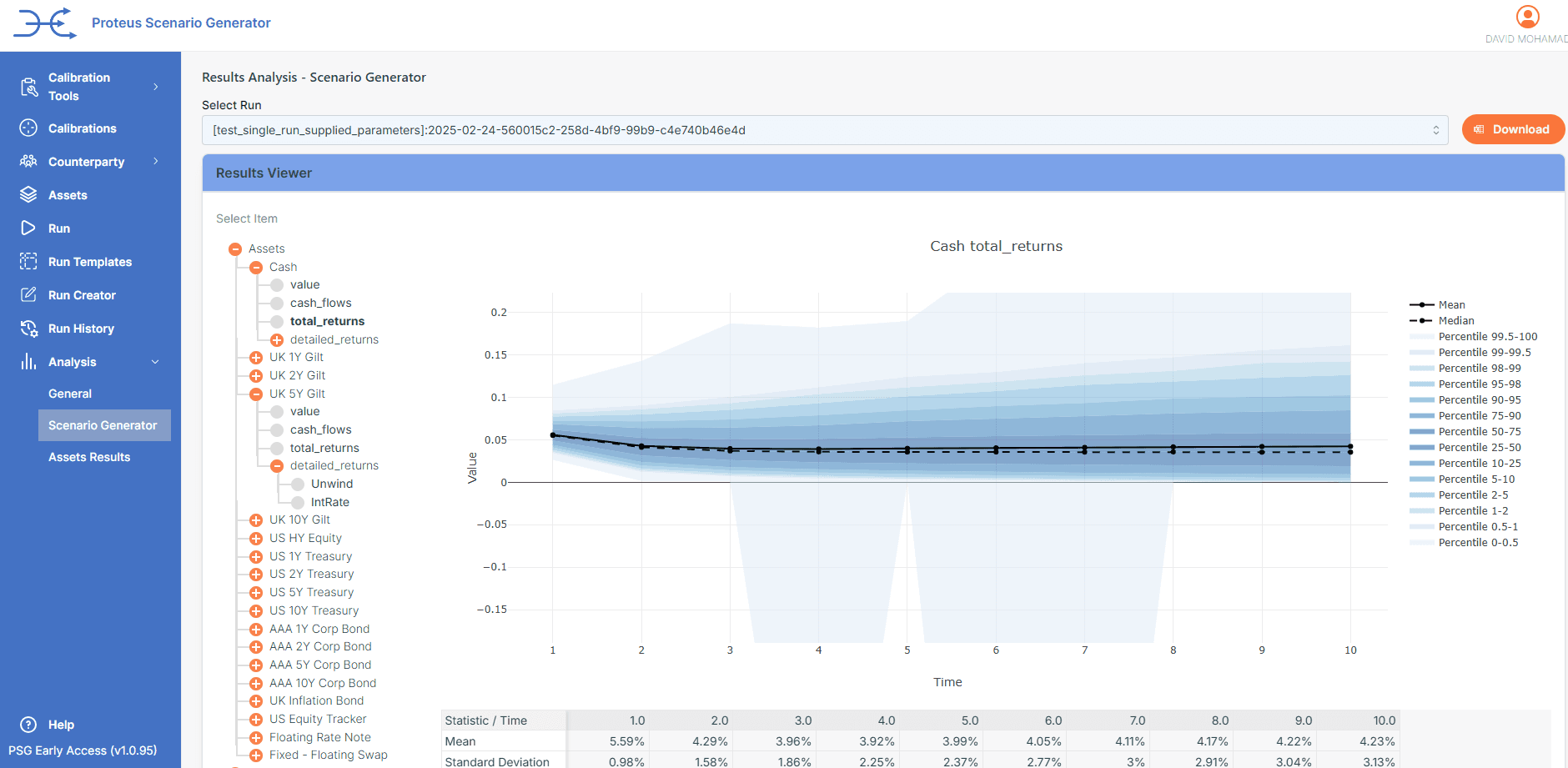Toggle Median series in chart legend

coord(1455,321)
